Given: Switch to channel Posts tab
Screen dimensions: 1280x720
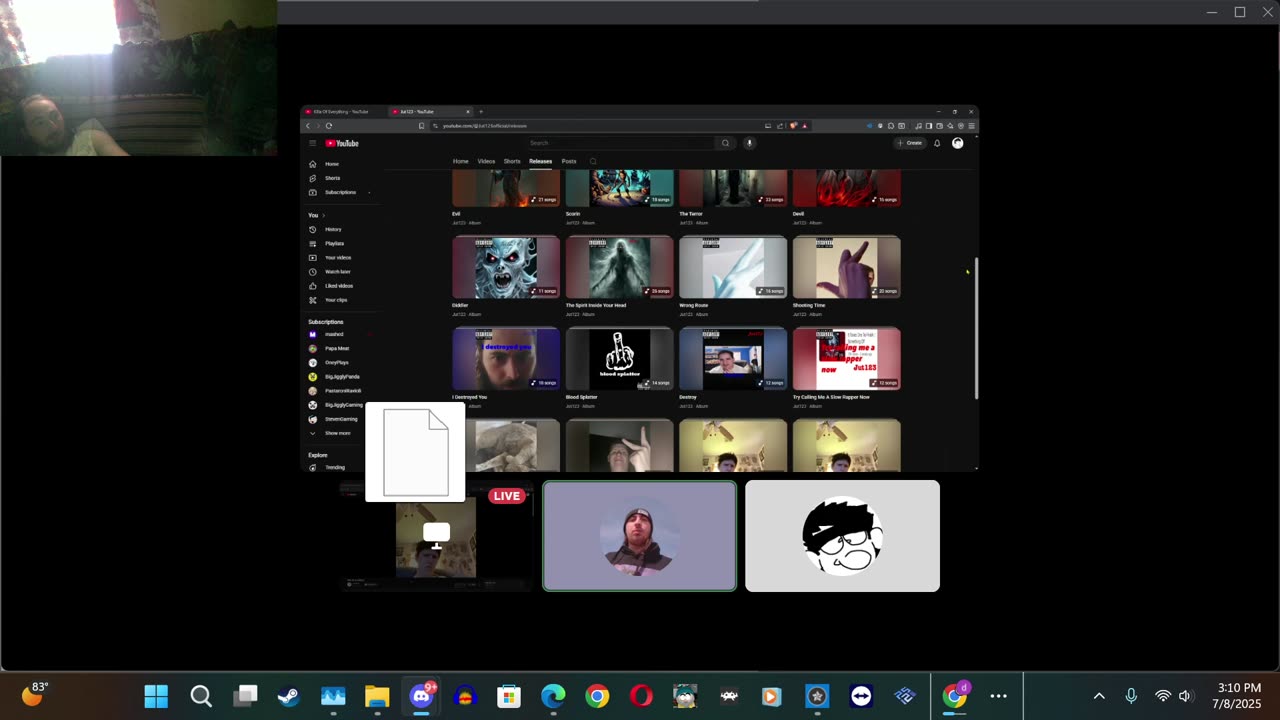Looking at the screenshot, I should [569, 161].
